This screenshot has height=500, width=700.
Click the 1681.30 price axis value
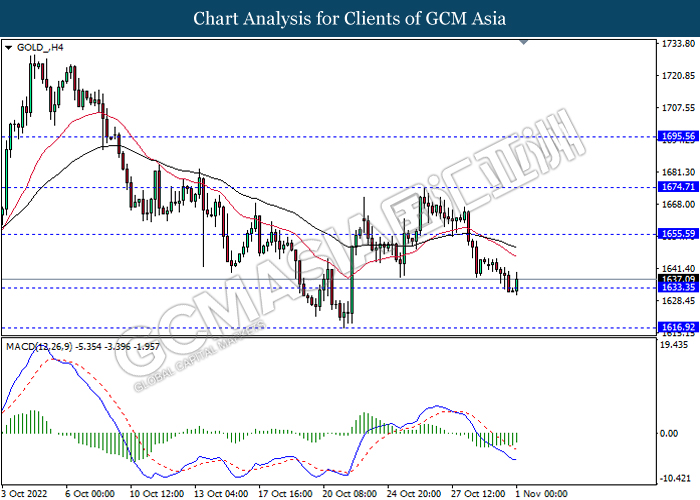coord(679,172)
